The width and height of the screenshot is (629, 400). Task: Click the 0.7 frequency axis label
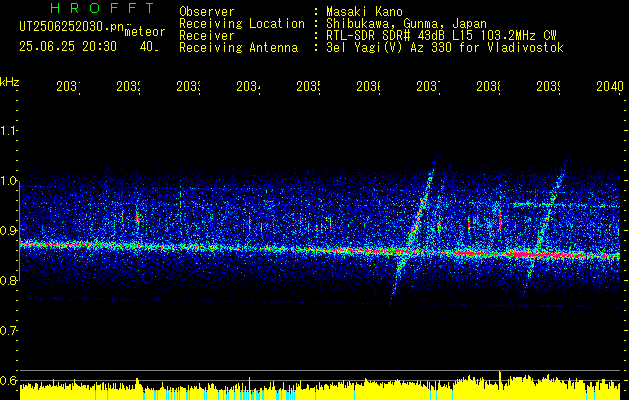8,331
